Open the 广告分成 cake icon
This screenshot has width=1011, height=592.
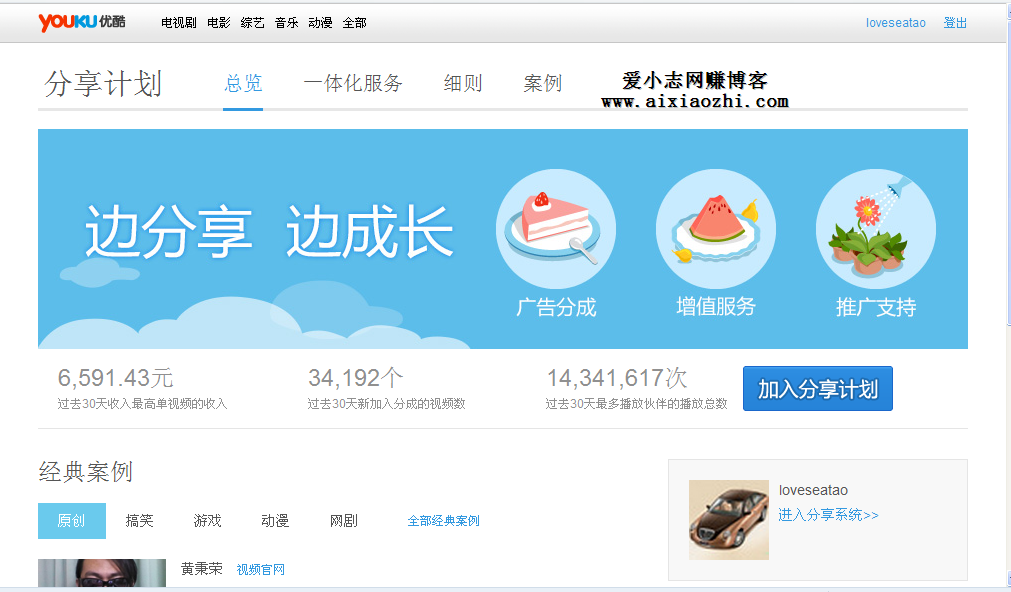(x=556, y=229)
